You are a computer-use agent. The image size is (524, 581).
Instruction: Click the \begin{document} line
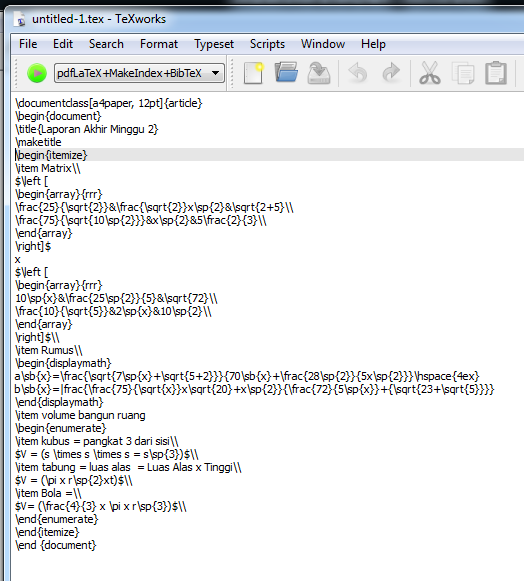[x=58, y=116]
